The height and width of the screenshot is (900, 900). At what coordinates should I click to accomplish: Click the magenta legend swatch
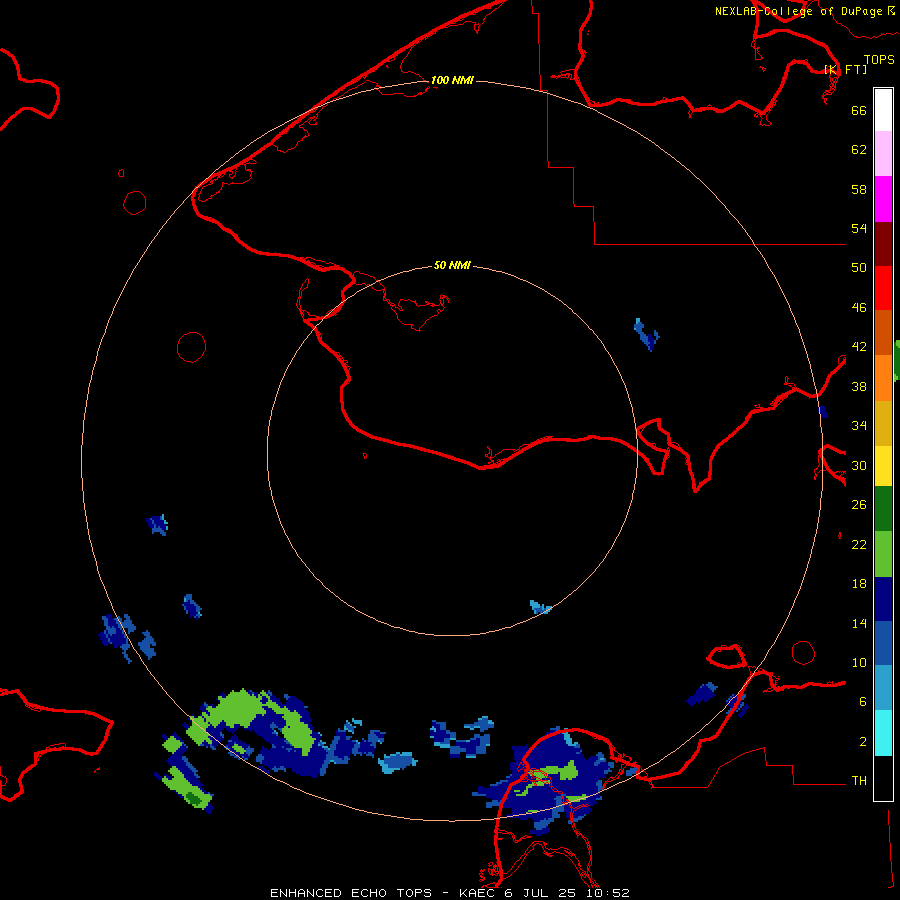click(883, 199)
